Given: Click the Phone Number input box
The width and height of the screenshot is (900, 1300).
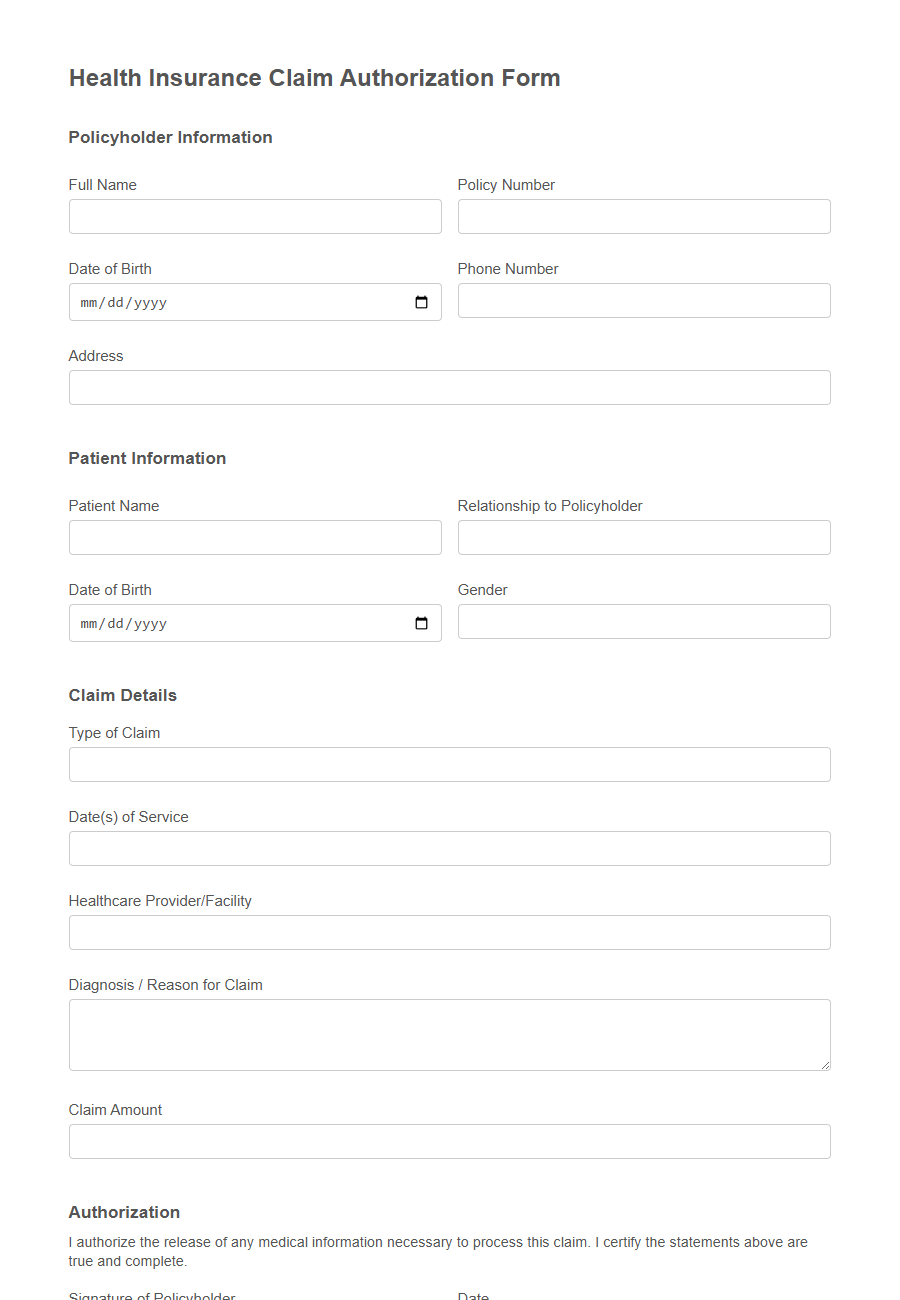Looking at the screenshot, I should 643,300.
